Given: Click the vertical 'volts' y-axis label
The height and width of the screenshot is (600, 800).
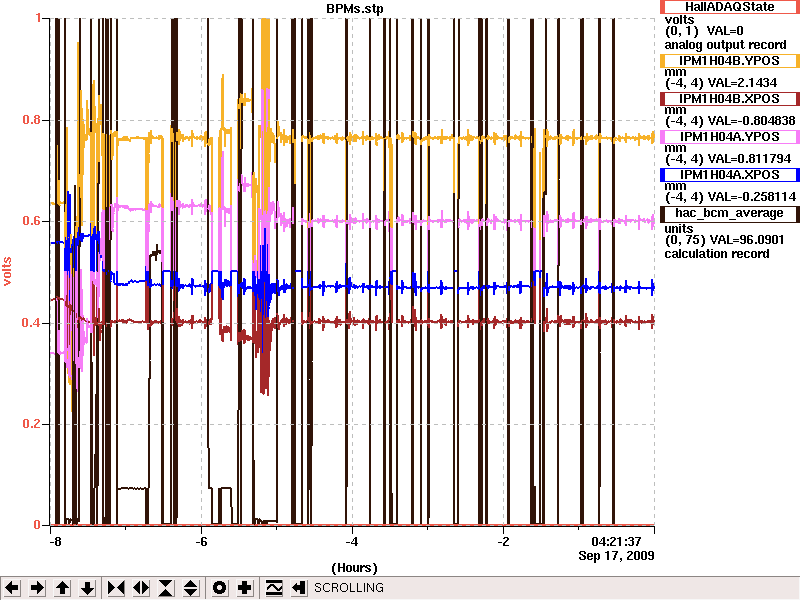Looking at the screenshot, I should point(7,271).
